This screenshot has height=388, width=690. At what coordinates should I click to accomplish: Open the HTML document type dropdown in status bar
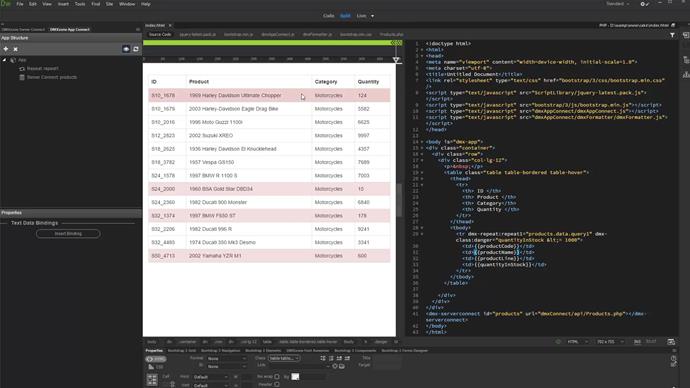[577, 342]
